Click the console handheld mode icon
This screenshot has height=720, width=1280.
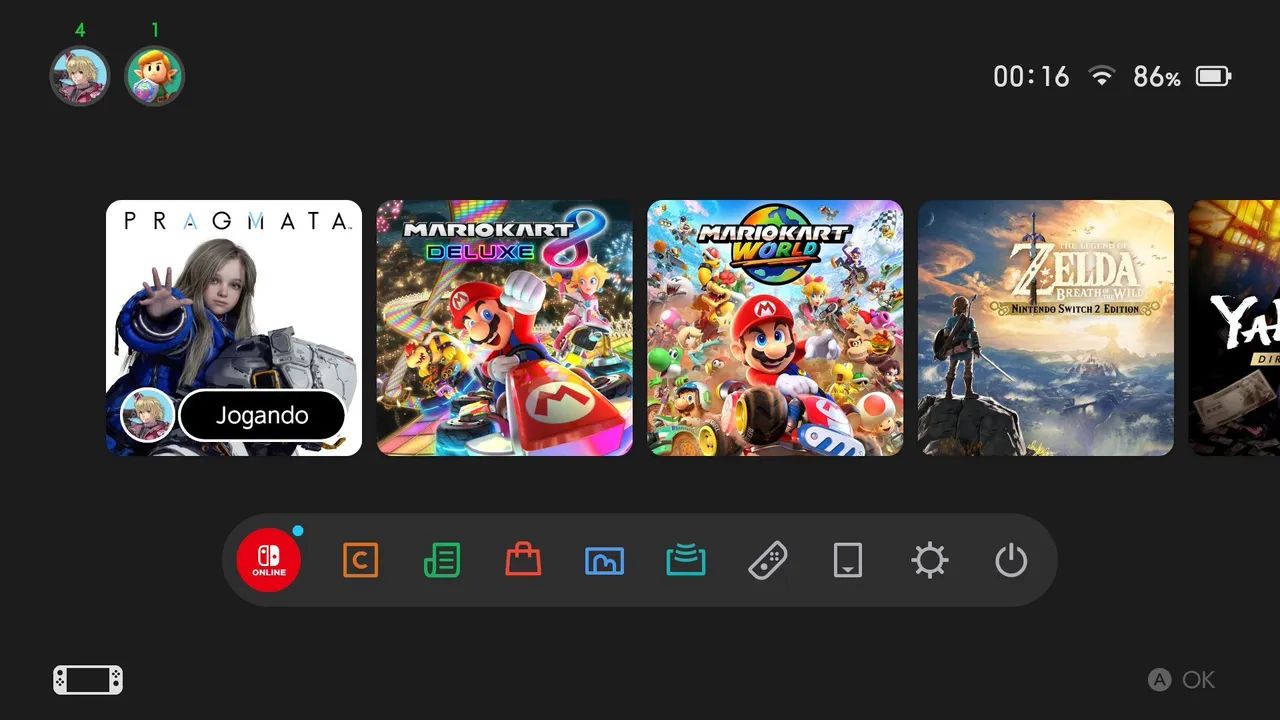(x=88, y=680)
